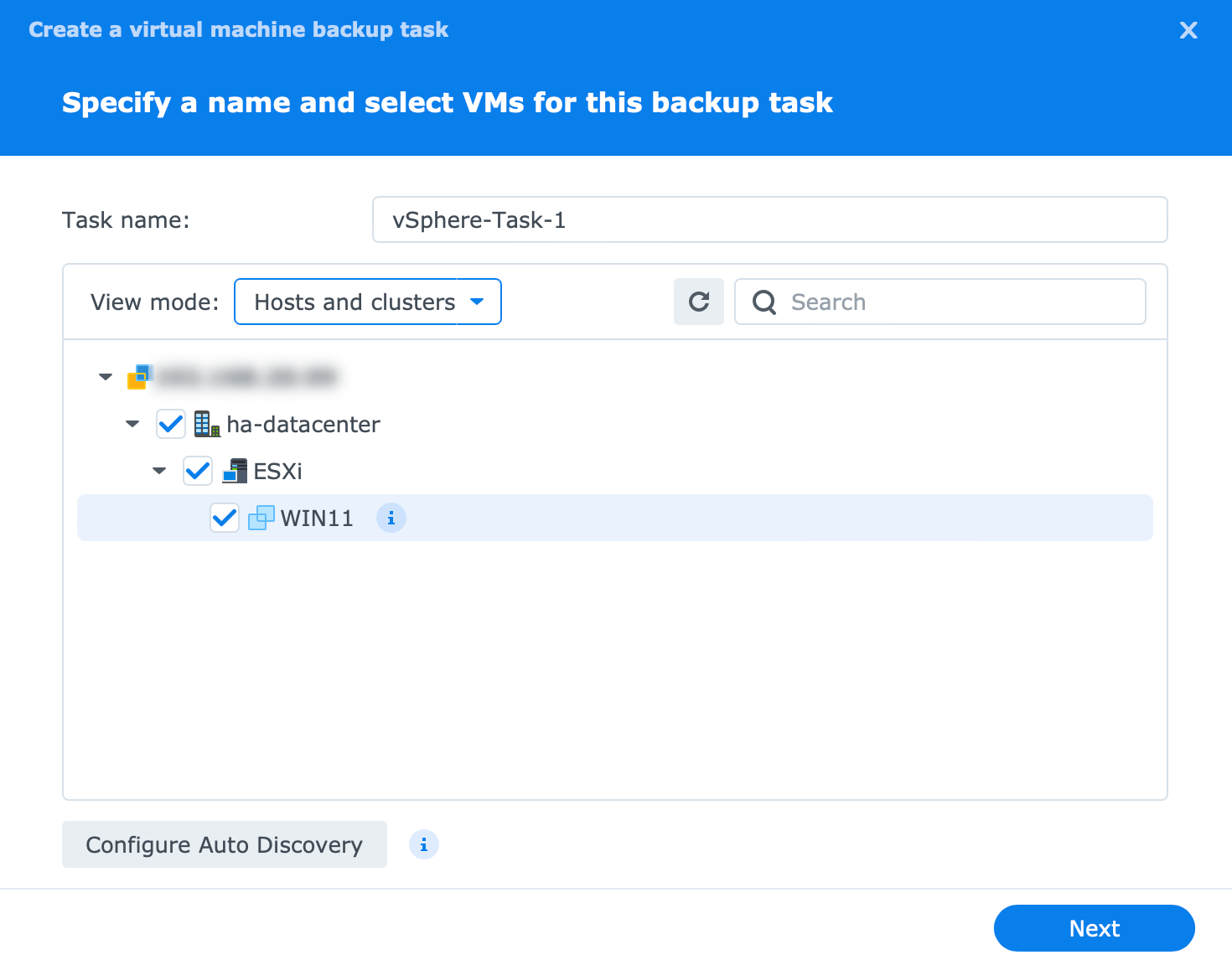Collapse the root server tree node
Image resolution: width=1232 pixels, height=965 pixels.
pyautogui.click(x=106, y=377)
